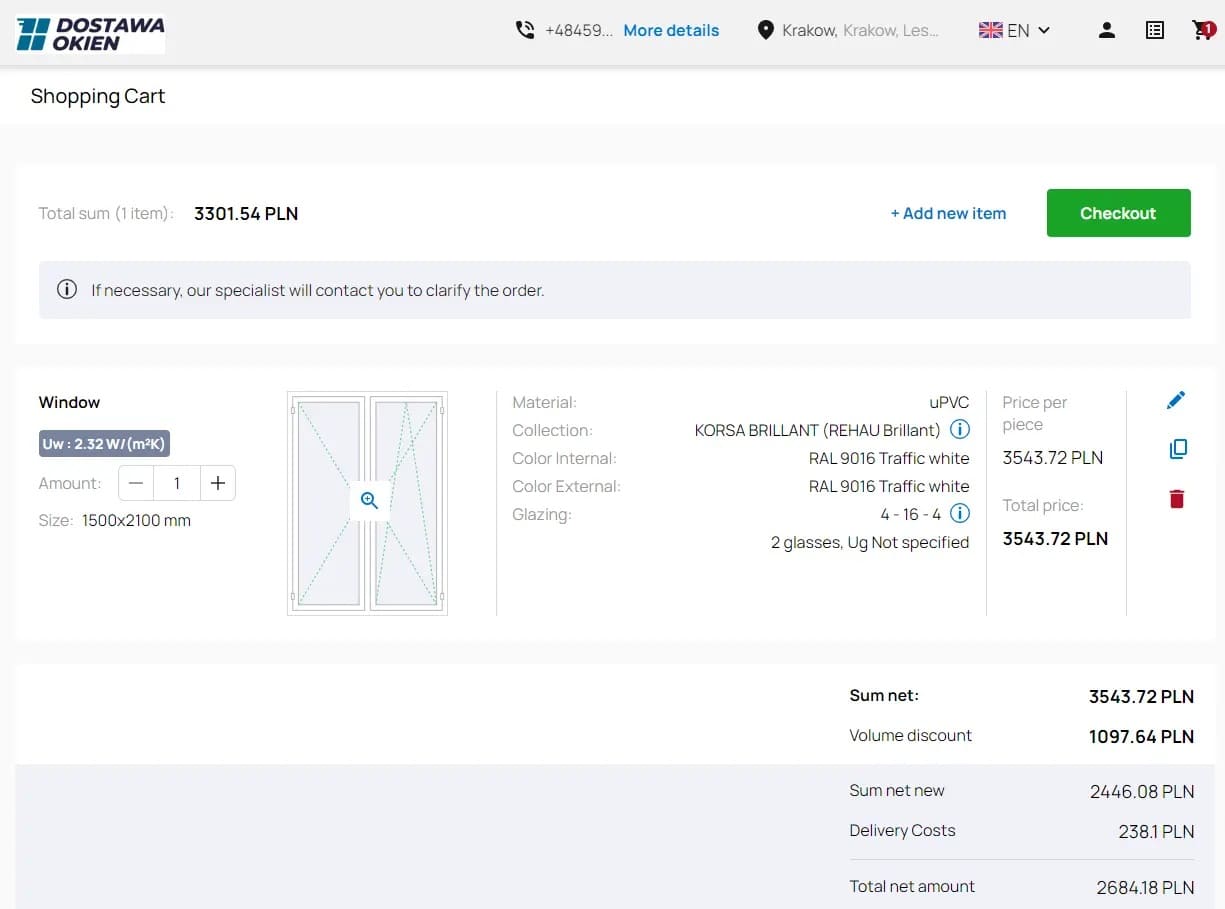Expand the EN language dropdown
Screen dimensions: 1225x909
click(x=1014, y=30)
